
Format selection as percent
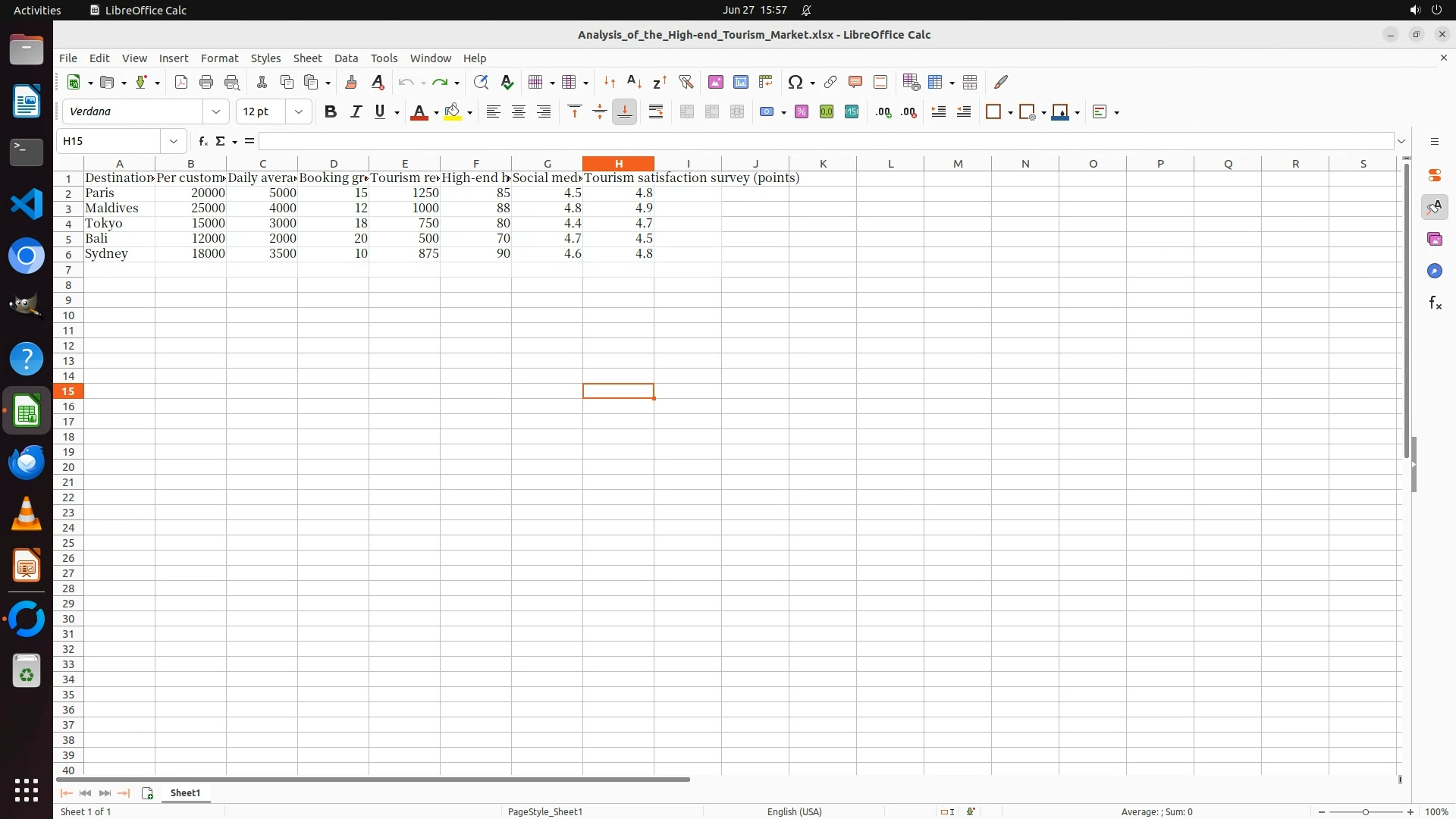pyautogui.click(x=802, y=112)
